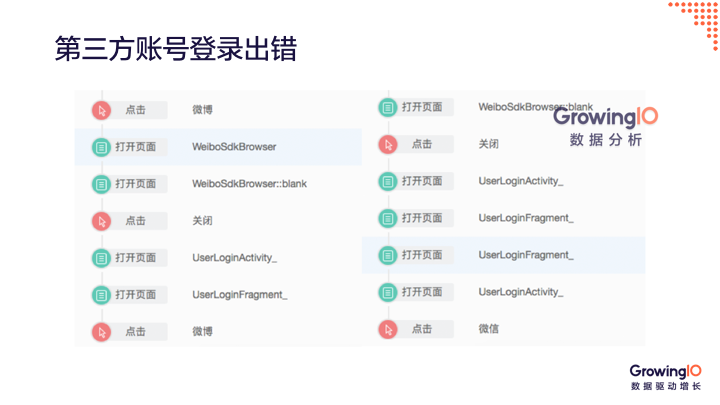The image size is (720, 405).
Task: Select WeiboSdkBrowser::blank text in the left list
Action: [250, 184]
